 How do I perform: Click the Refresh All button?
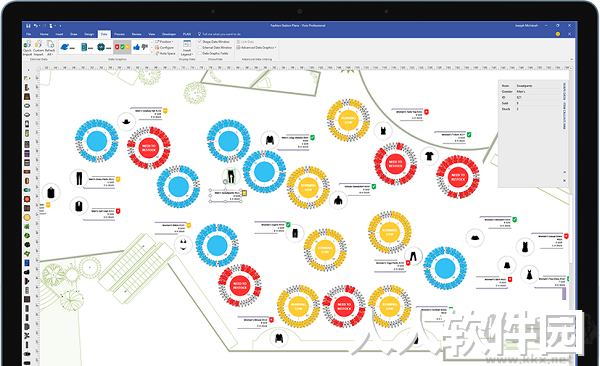pyautogui.click(x=50, y=47)
